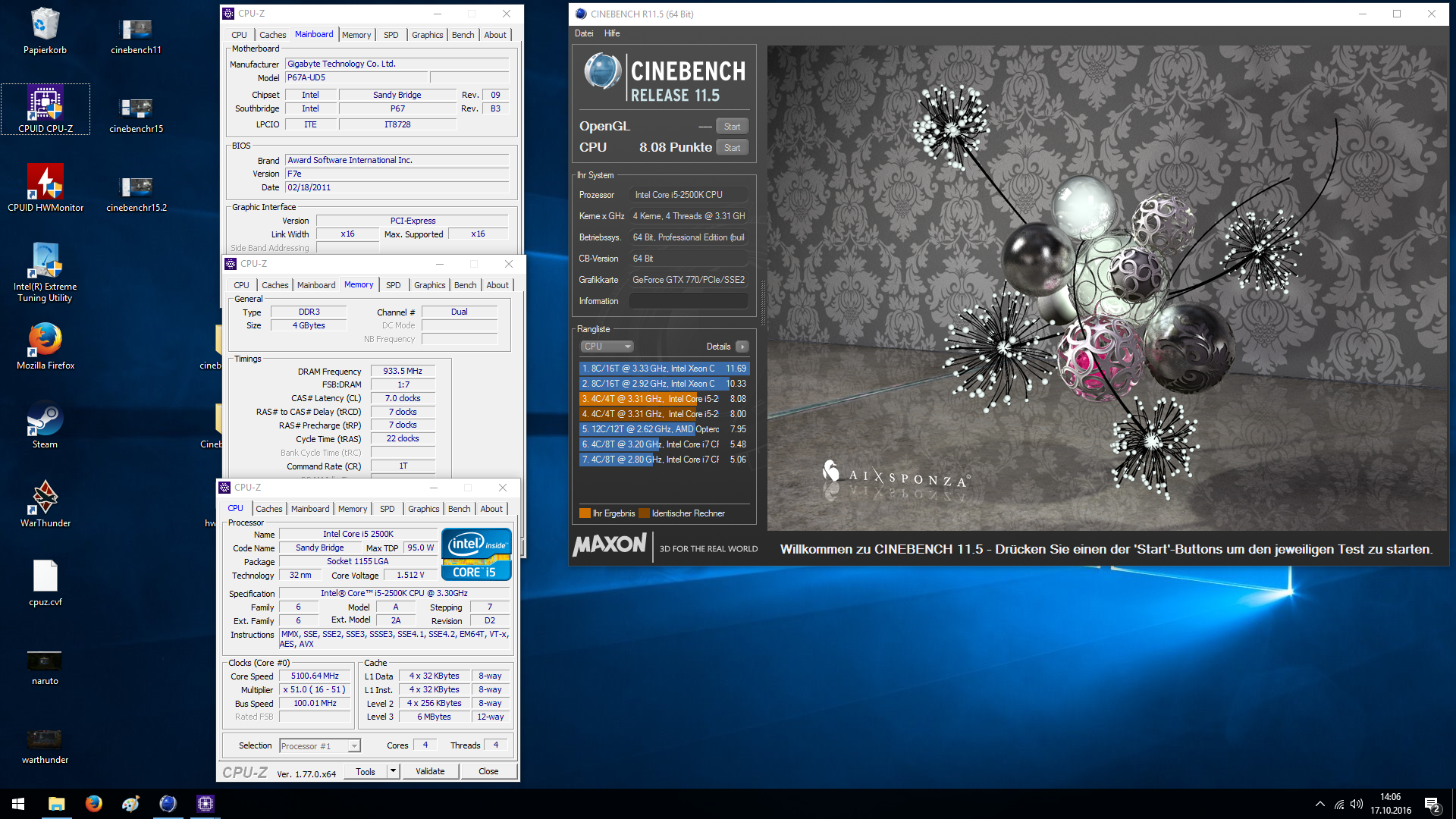Open SPD tab in Memory CPU-Z window
This screenshot has width=1456, height=819.
point(393,285)
